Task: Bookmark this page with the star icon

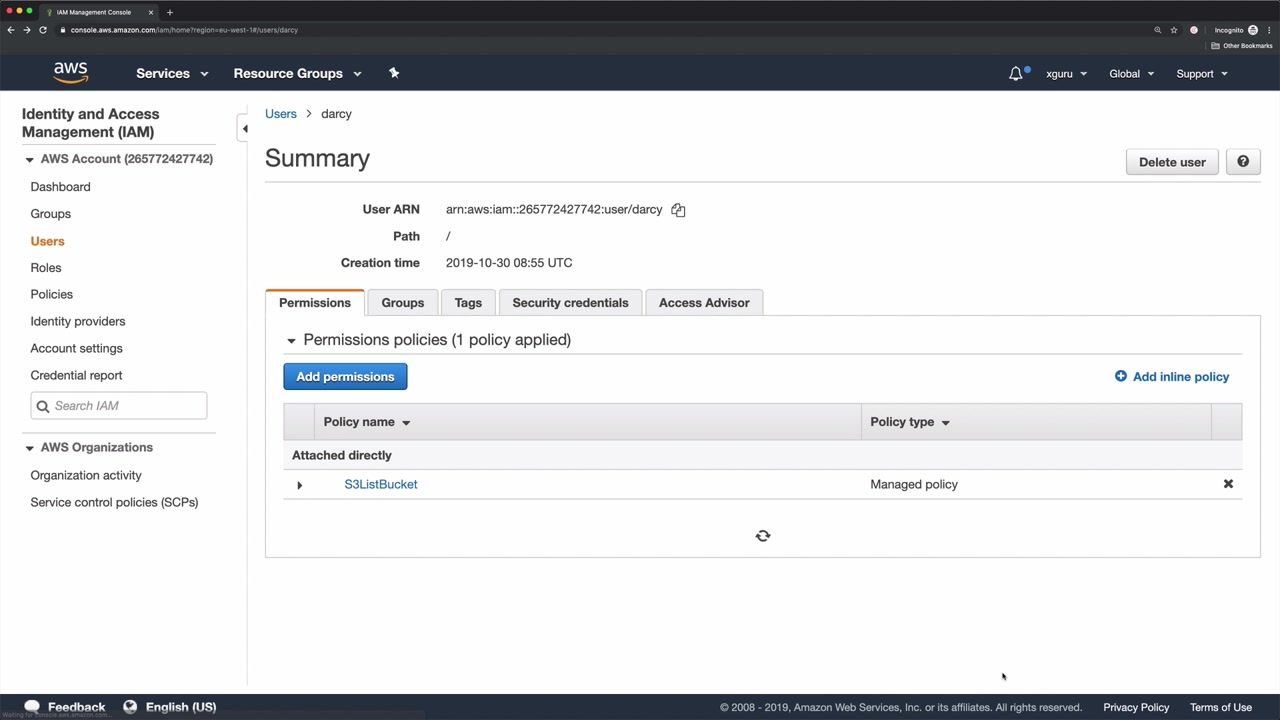Action: [x=1174, y=30]
